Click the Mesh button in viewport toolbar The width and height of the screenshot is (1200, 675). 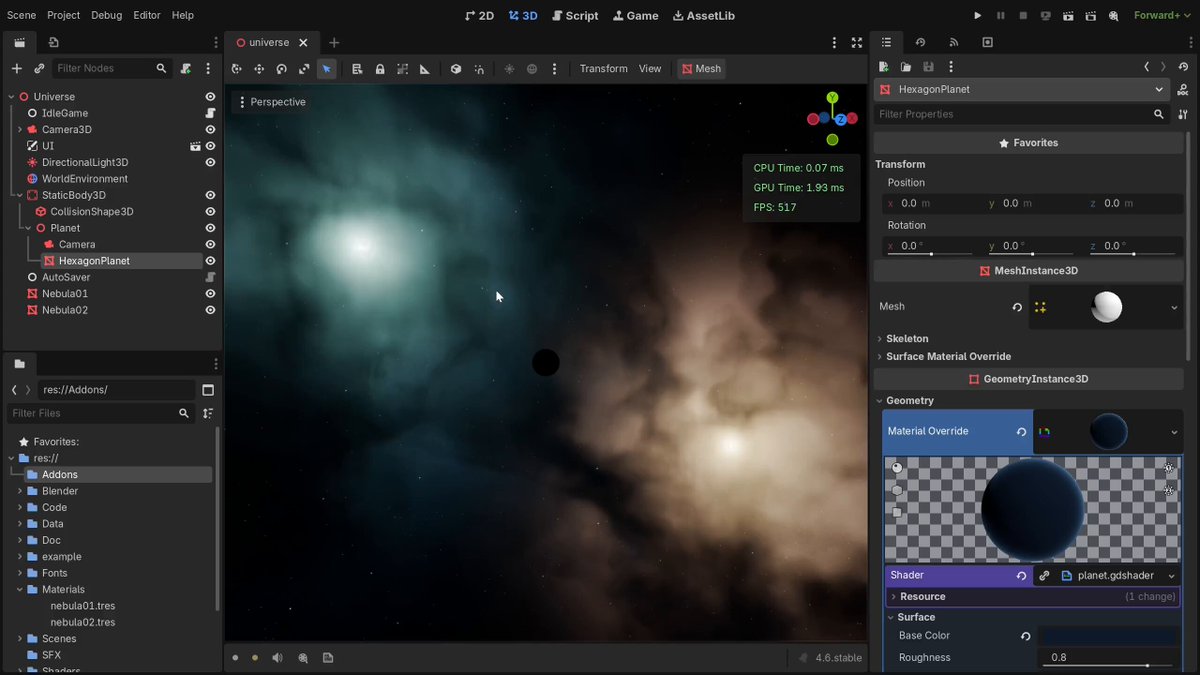[701, 69]
